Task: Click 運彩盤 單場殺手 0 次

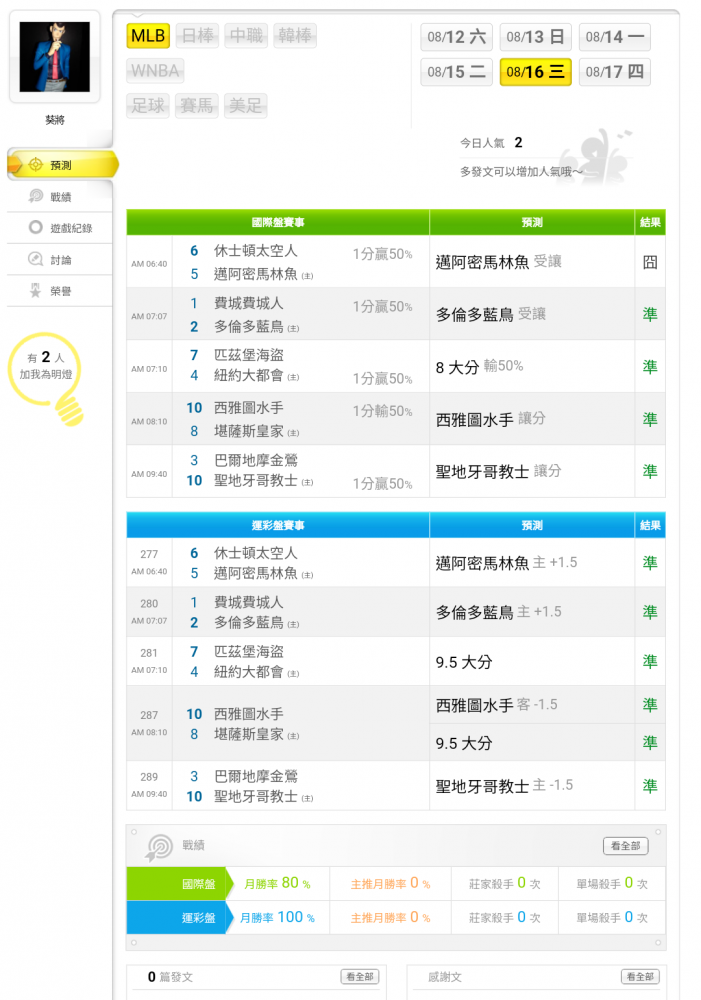Action: (x=612, y=918)
